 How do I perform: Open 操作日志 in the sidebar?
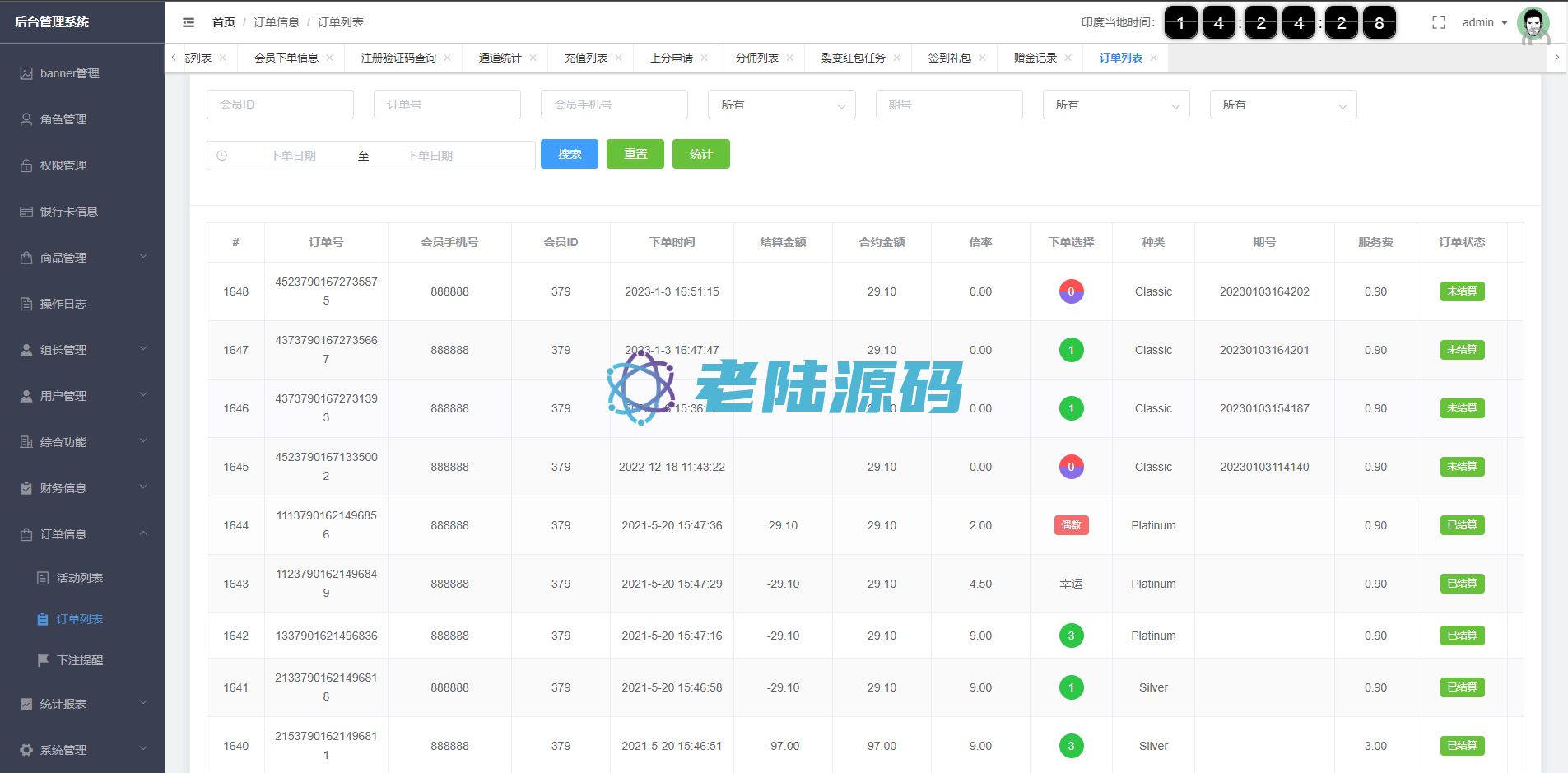(63, 304)
